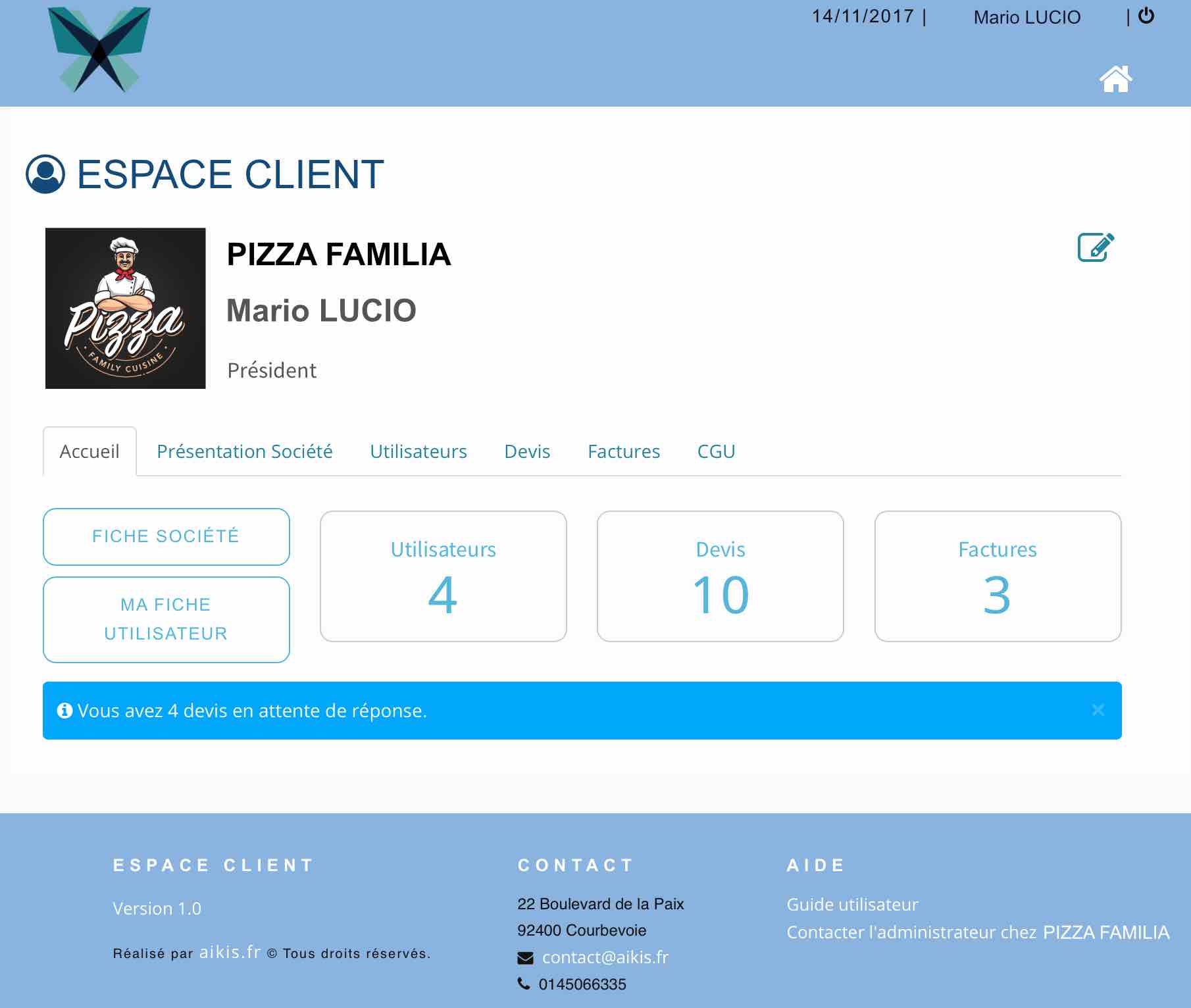The width and height of the screenshot is (1191, 1008).
Task: Click the FICHE SOCIÉTÉ button
Action: (x=166, y=536)
